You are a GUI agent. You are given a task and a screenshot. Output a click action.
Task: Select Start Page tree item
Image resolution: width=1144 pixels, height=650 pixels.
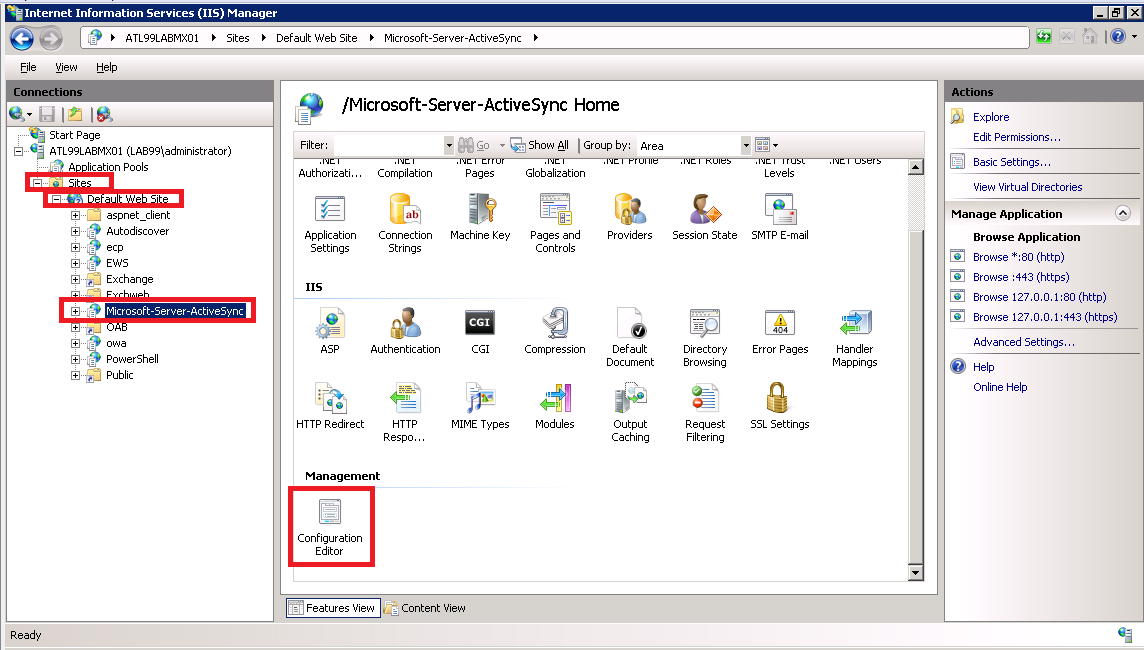point(74,135)
